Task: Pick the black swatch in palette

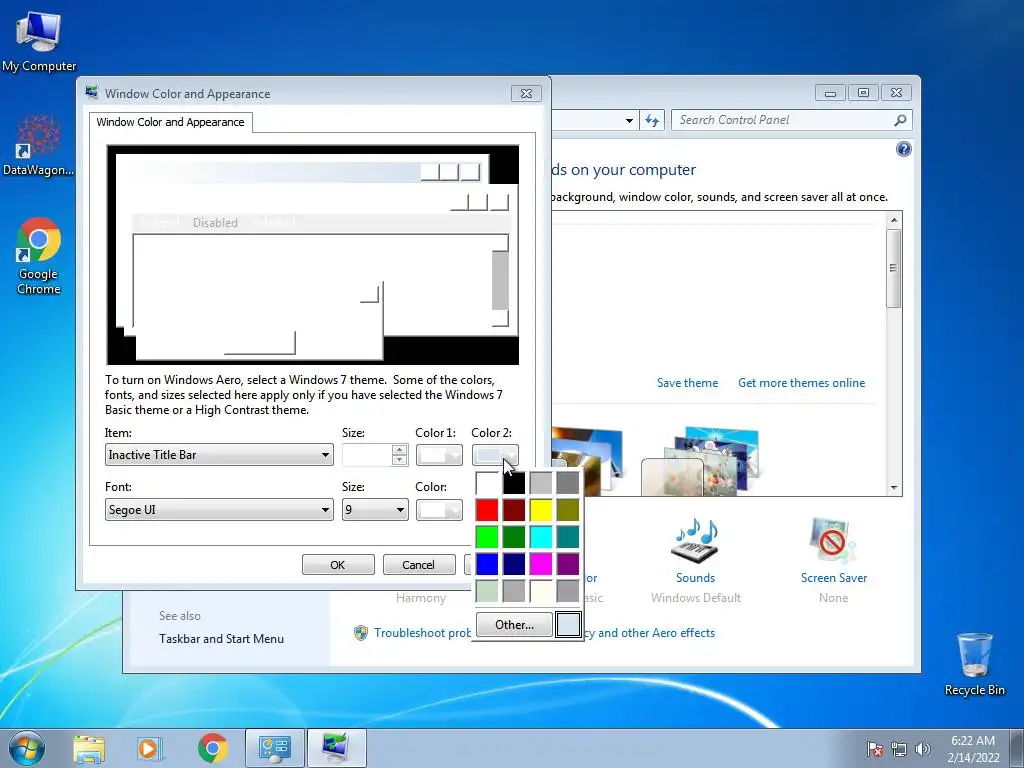Action: click(514, 483)
